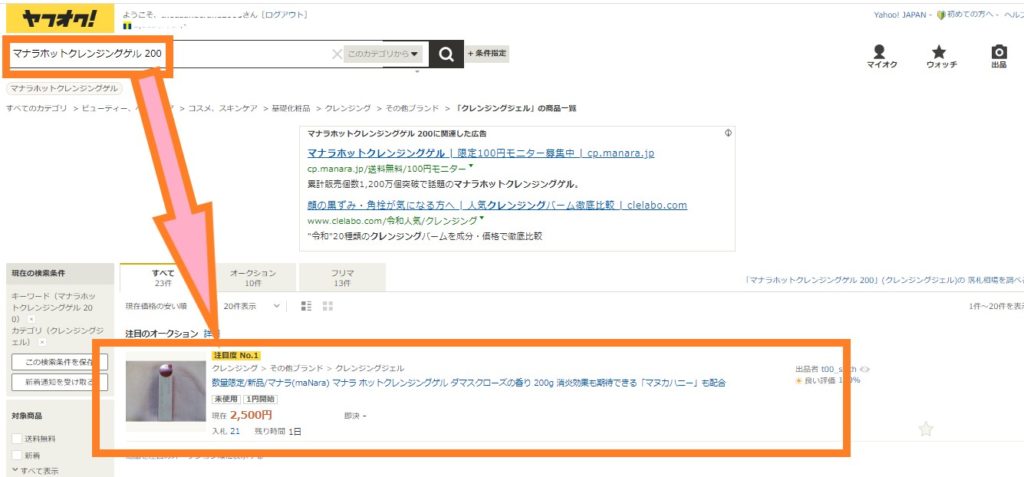Viewport: 1024px width, 477px height.
Task: Click the 2,500円 current price
Action: pos(251,415)
